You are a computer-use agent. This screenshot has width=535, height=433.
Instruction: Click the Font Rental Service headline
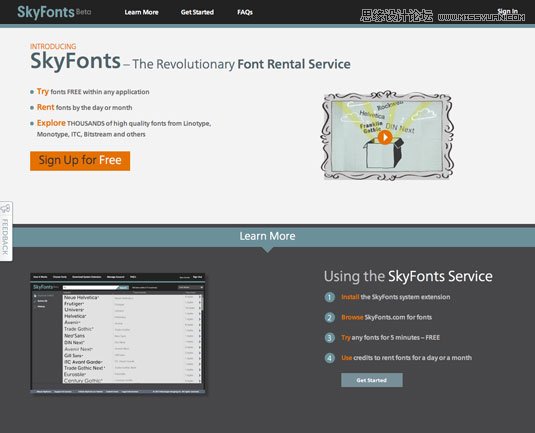click(294, 64)
